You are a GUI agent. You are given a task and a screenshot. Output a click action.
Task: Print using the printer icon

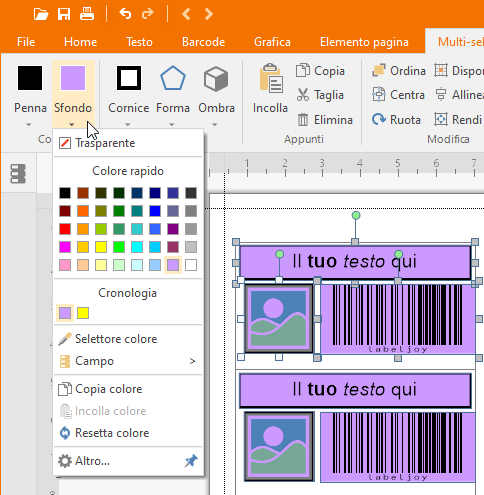[87, 14]
